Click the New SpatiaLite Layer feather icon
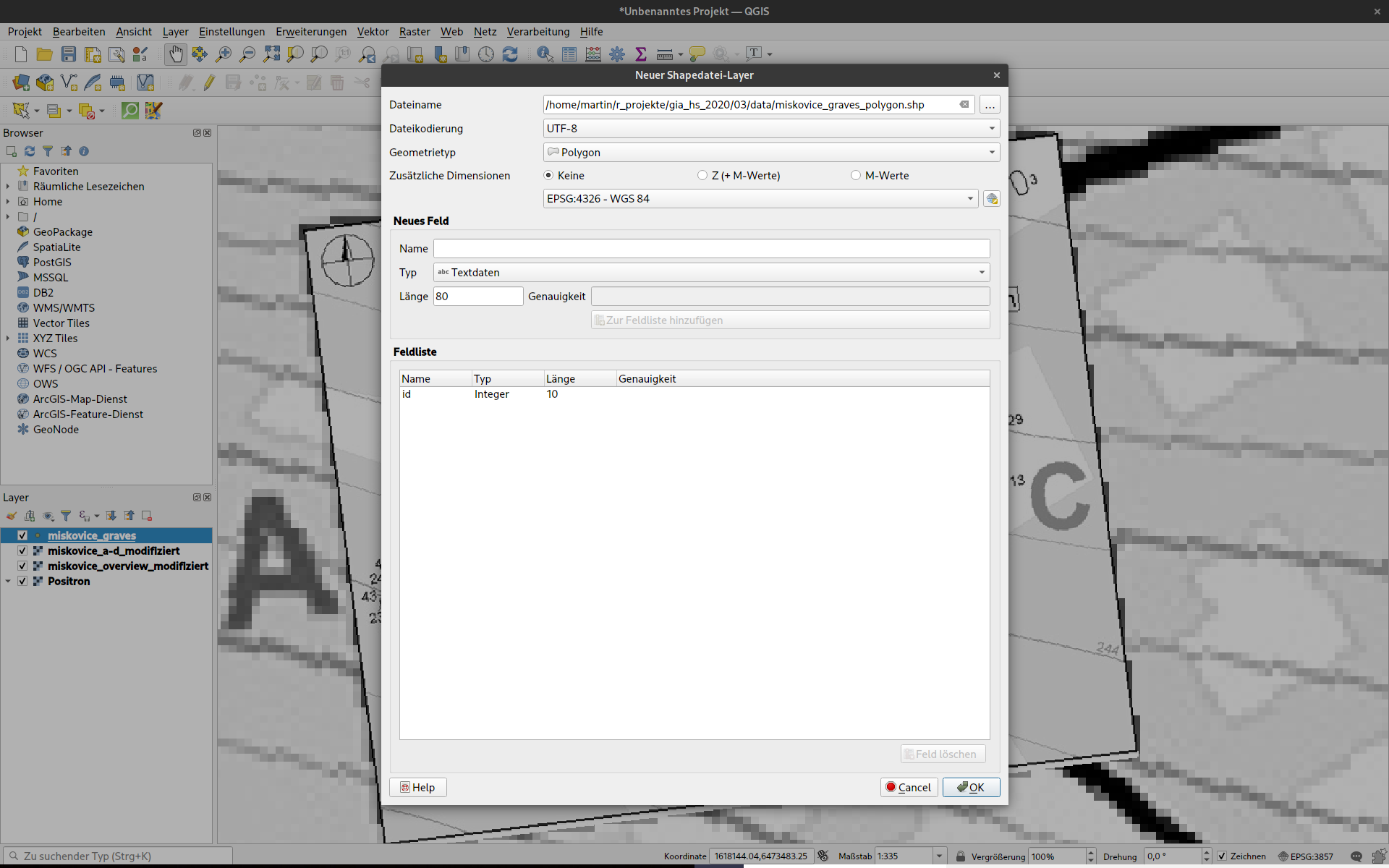 click(93, 82)
